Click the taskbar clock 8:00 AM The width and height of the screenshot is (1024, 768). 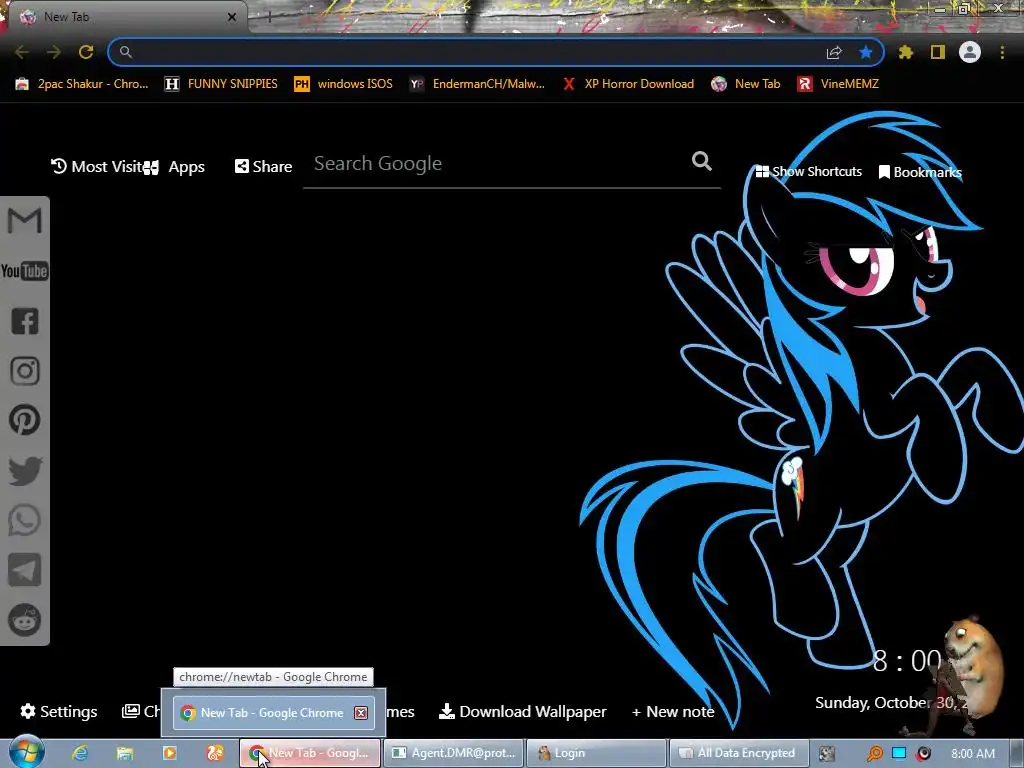[x=973, y=753]
